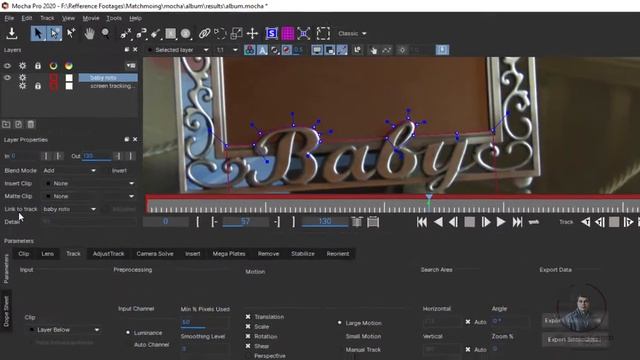Image resolution: width=640 pixels, height=360 pixels.
Task: Toggle the loop playback mode icon
Action: coord(534,222)
